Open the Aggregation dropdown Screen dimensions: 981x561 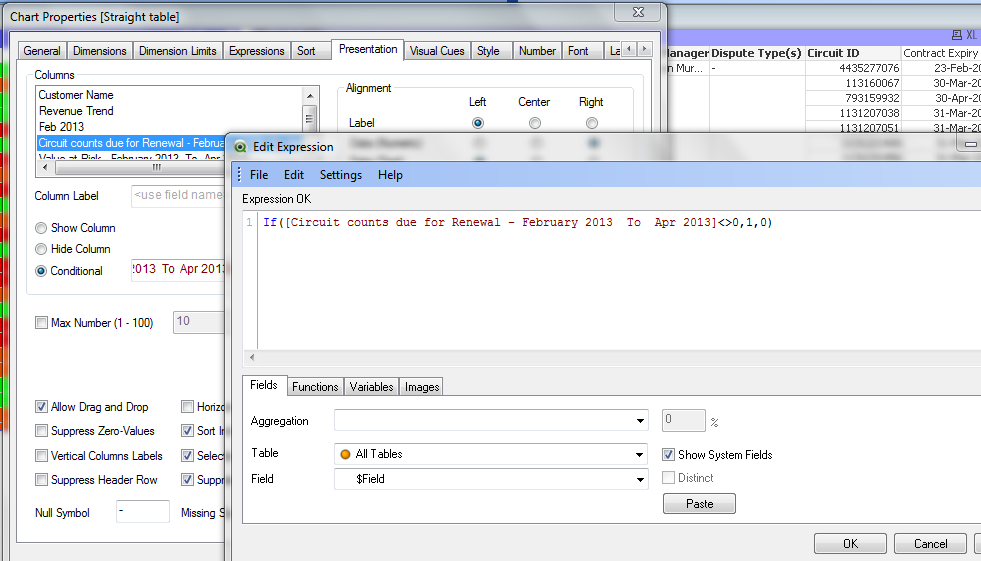[491, 421]
